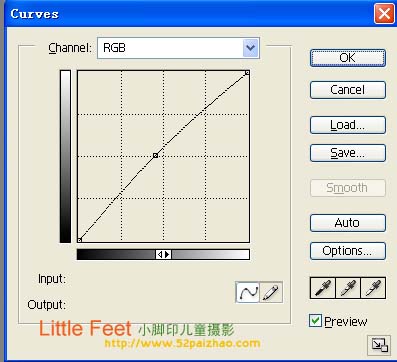The height and width of the screenshot is (362, 397).
Task: Select the midpoint on the curve
Action: point(155,155)
